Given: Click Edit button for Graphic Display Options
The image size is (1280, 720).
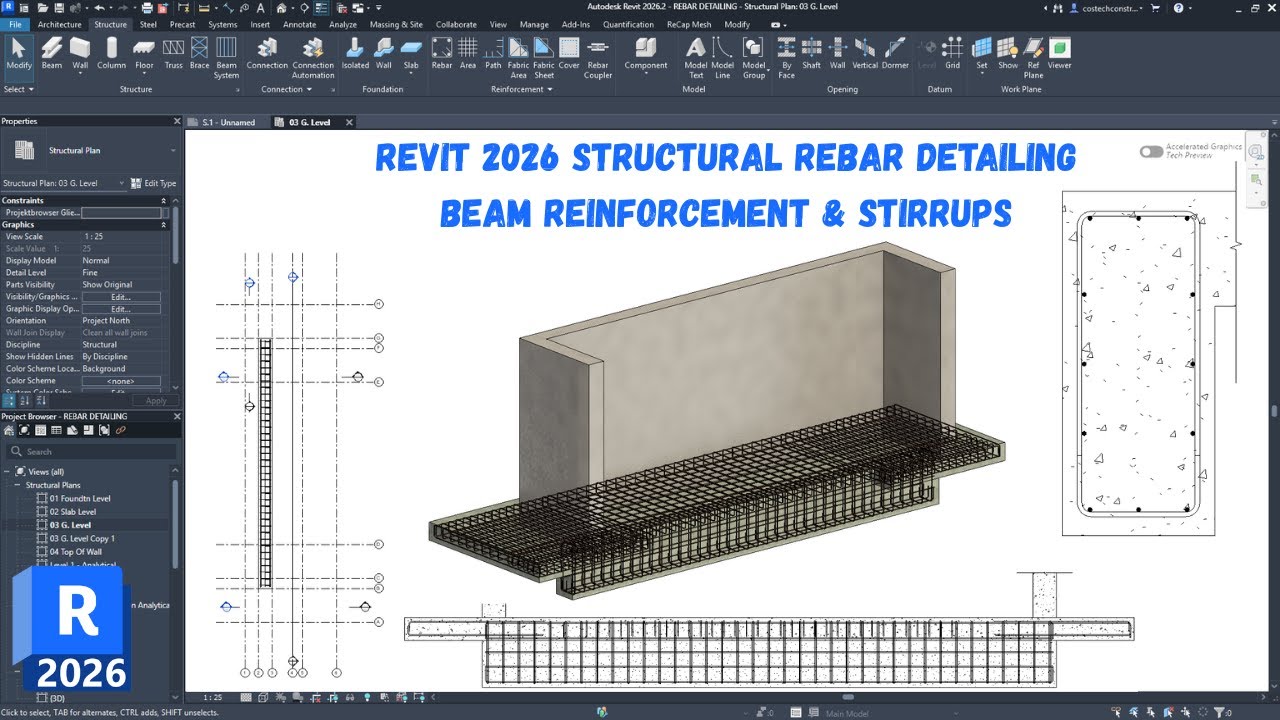Looking at the screenshot, I should coord(121,309).
